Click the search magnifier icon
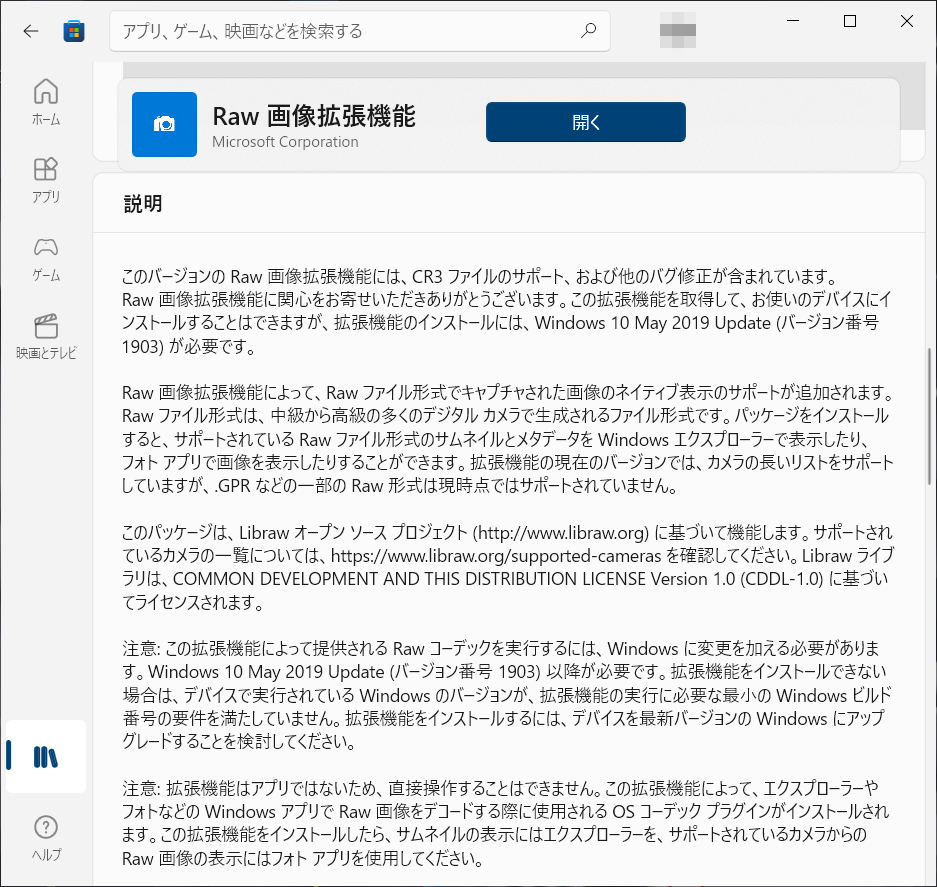The height and width of the screenshot is (887, 937). click(x=589, y=30)
